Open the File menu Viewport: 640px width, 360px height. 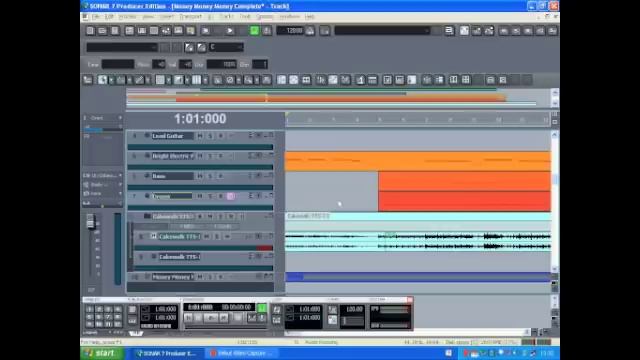point(96,17)
